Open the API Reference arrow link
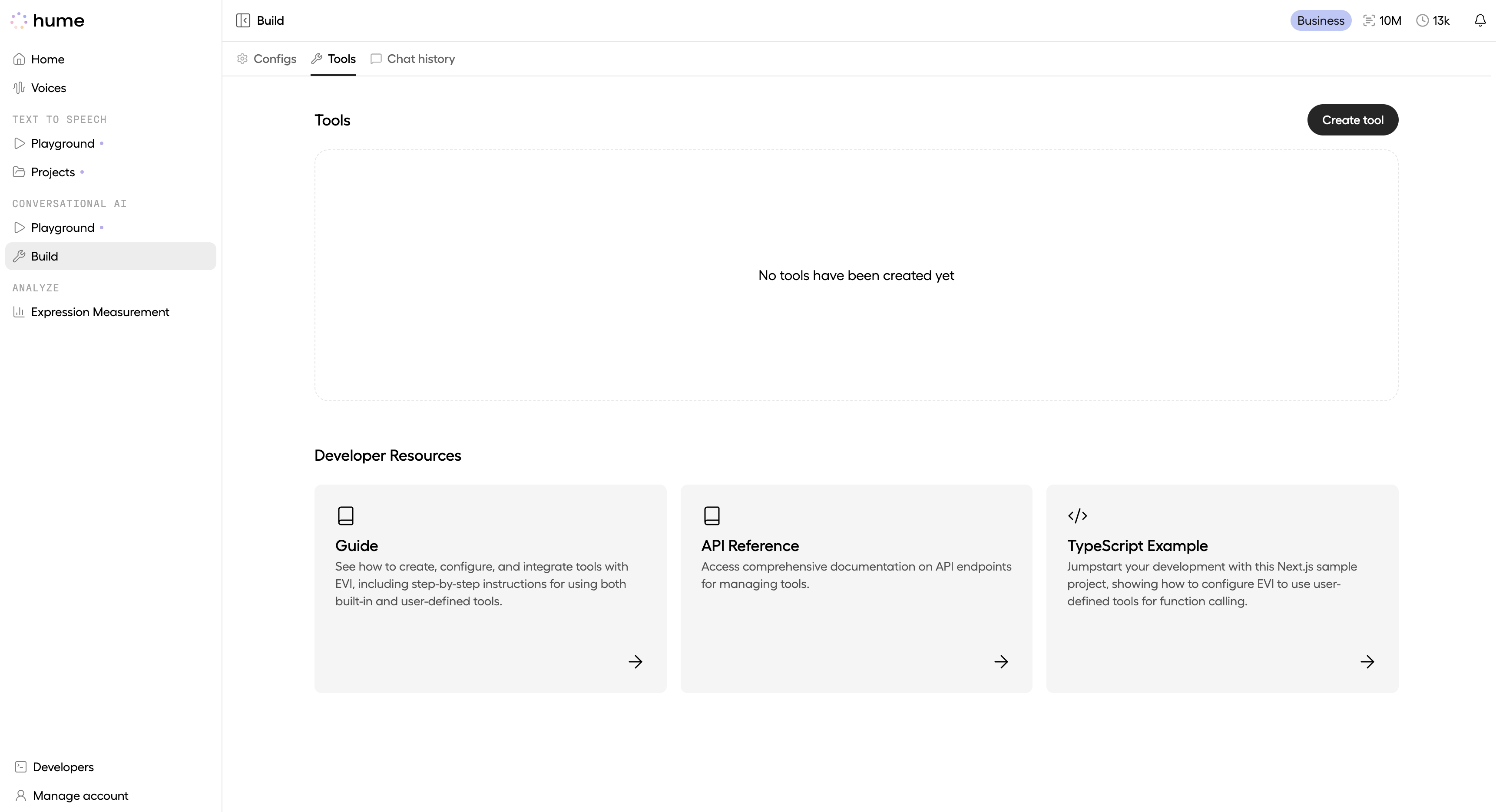The image size is (1496, 812). point(1001,661)
